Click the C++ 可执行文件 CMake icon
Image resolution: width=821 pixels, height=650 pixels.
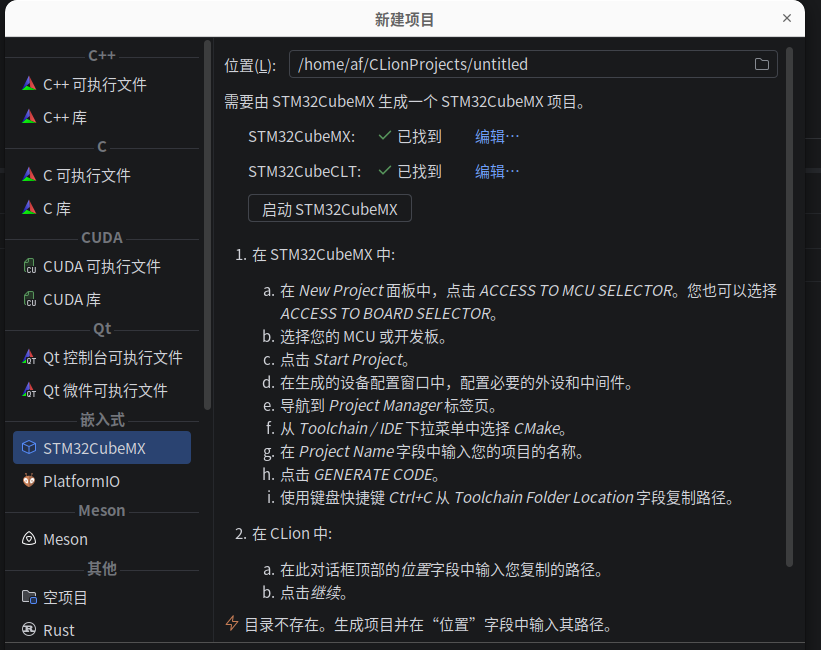coord(29,84)
